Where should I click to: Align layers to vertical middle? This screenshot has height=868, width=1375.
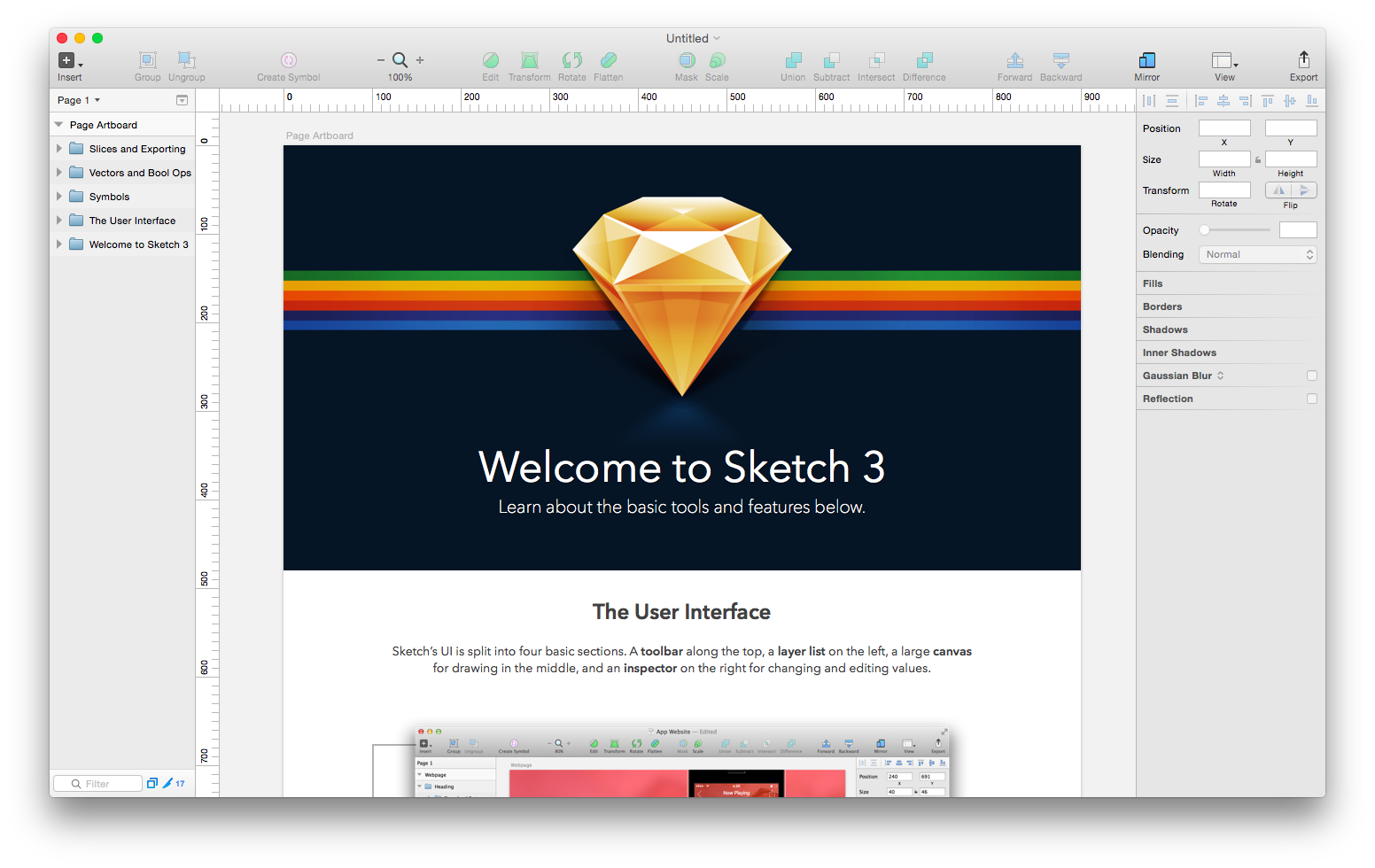[1290, 101]
